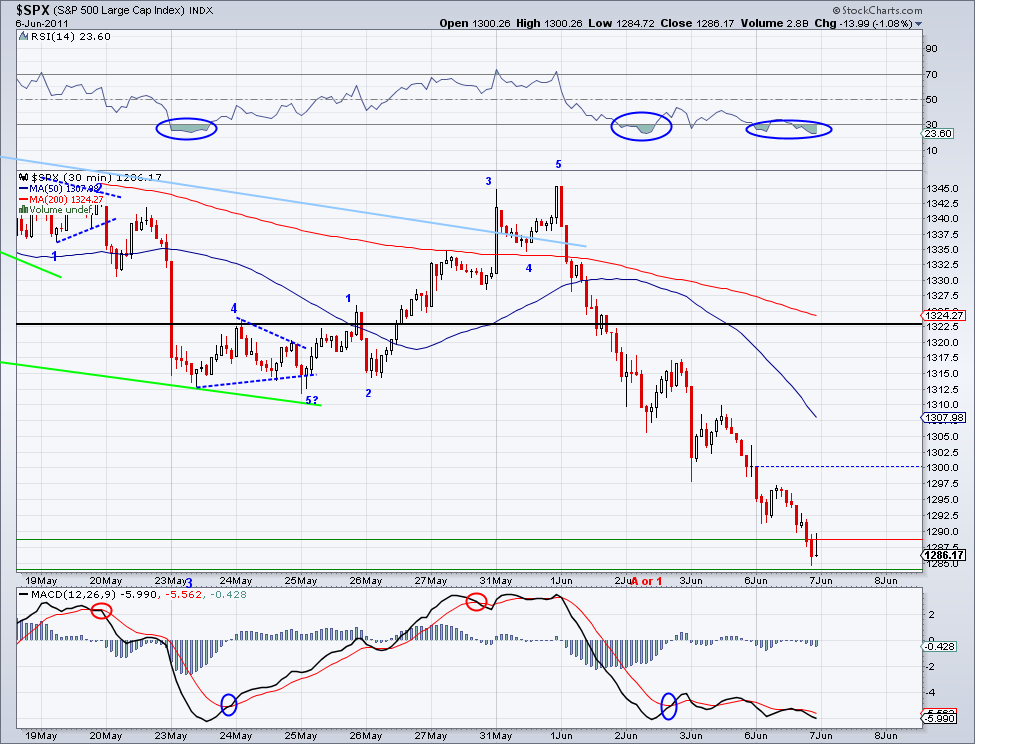Click the 'Open 1300.26' value
This screenshot has width=1025, height=744.
tap(475, 24)
